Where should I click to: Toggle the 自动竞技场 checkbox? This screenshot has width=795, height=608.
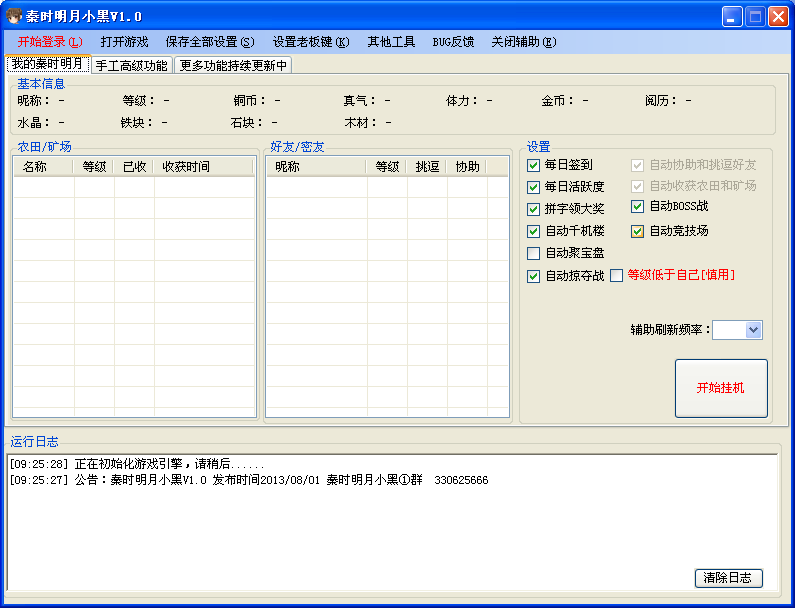click(x=637, y=231)
